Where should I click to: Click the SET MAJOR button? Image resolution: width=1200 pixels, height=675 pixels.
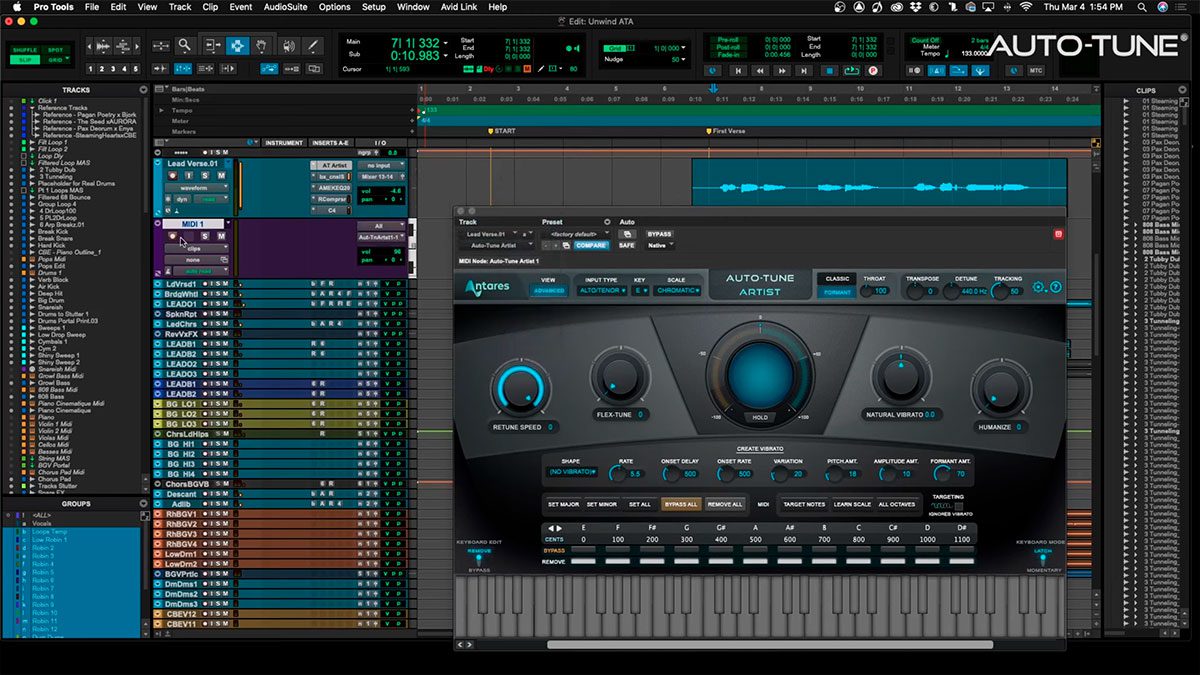click(563, 505)
